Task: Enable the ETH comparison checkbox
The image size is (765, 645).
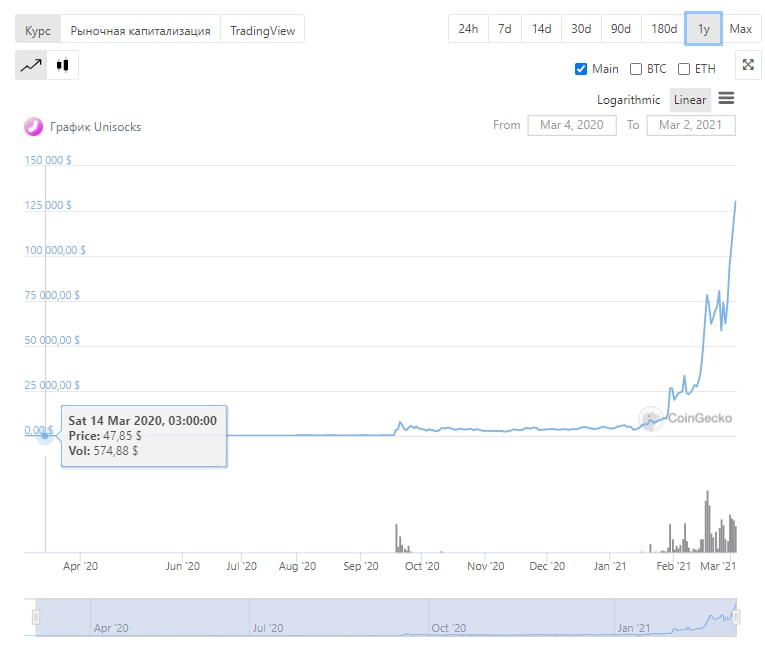Action: point(684,69)
